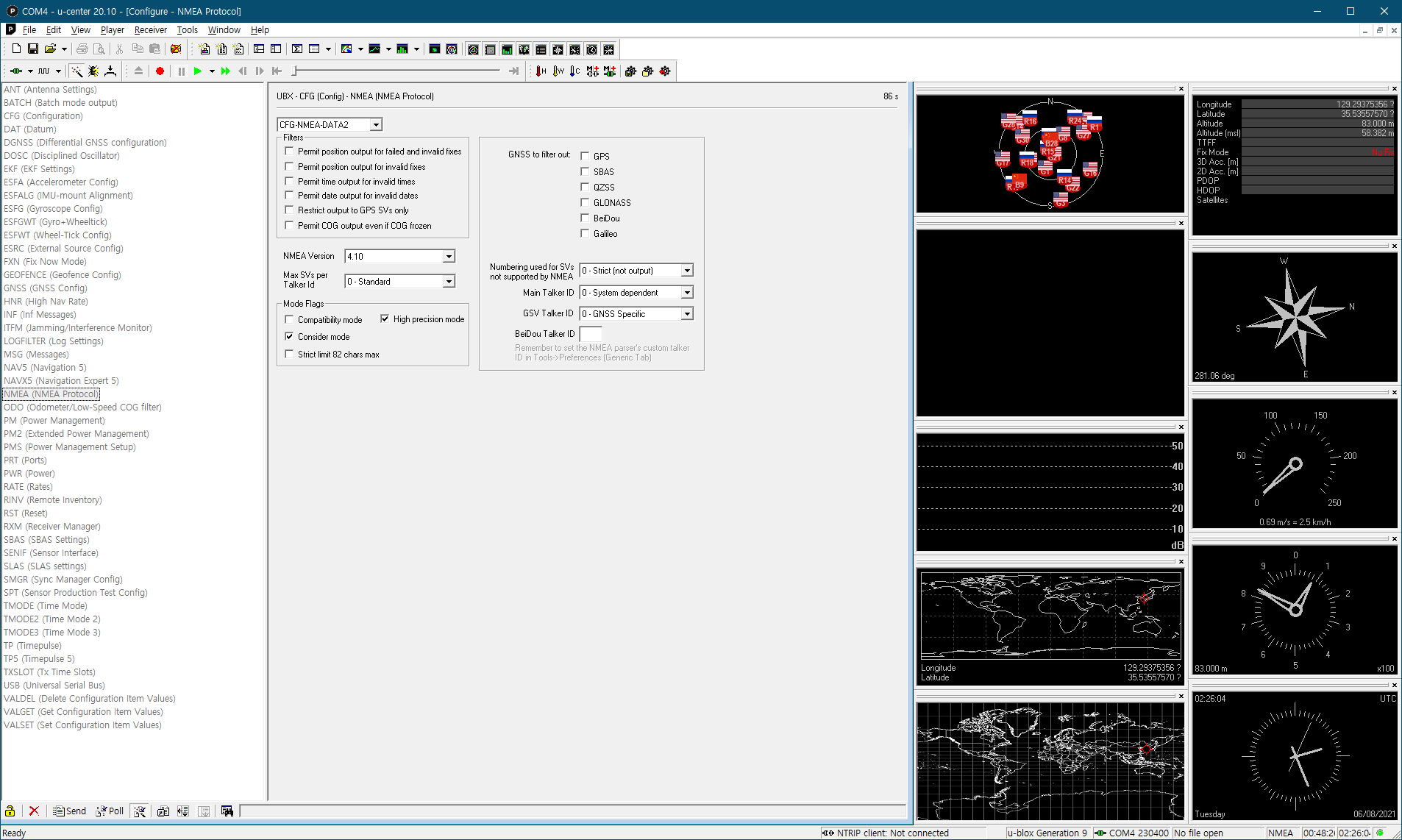The height and width of the screenshot is (840, 1402).
Task: Click the step-forward playback icon
Action: (x=259, y=71)
